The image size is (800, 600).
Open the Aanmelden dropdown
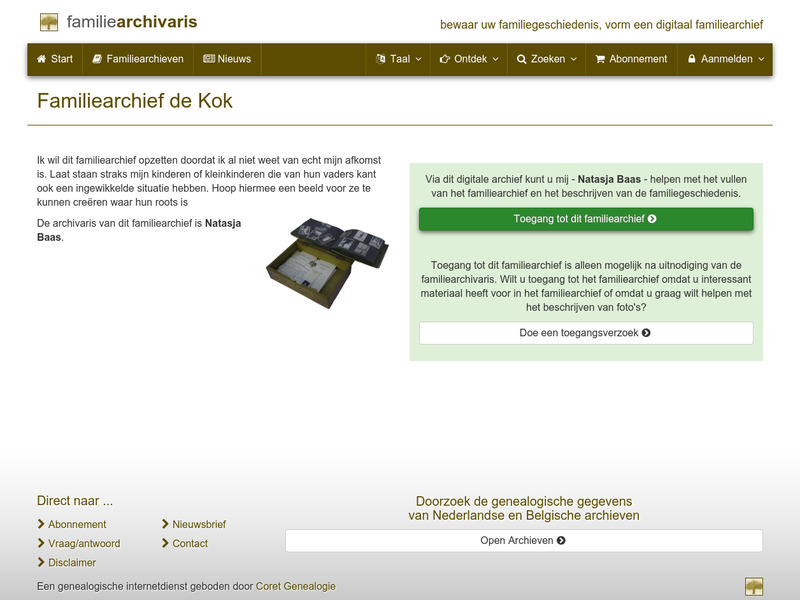(x=722, y=59)
